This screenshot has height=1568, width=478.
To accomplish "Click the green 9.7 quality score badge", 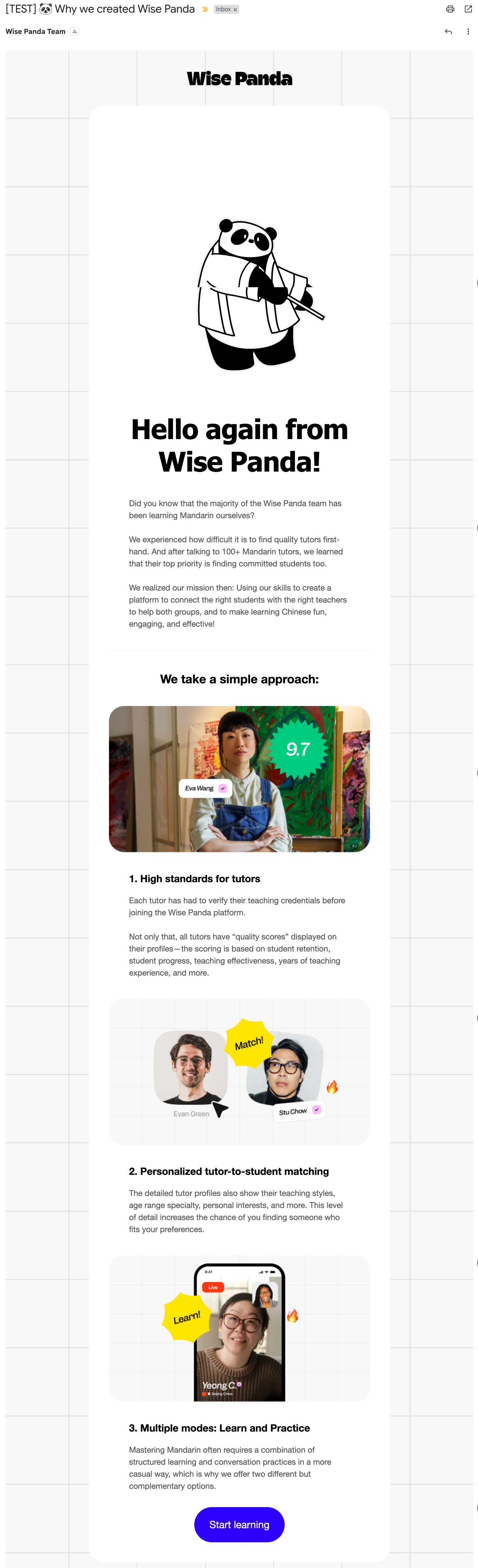I will 298,749.
